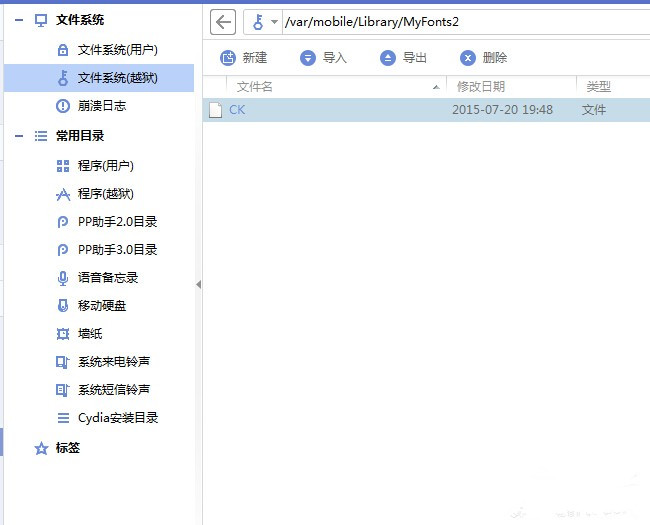Click the key icon for 文件系统(越狱)

63,78
